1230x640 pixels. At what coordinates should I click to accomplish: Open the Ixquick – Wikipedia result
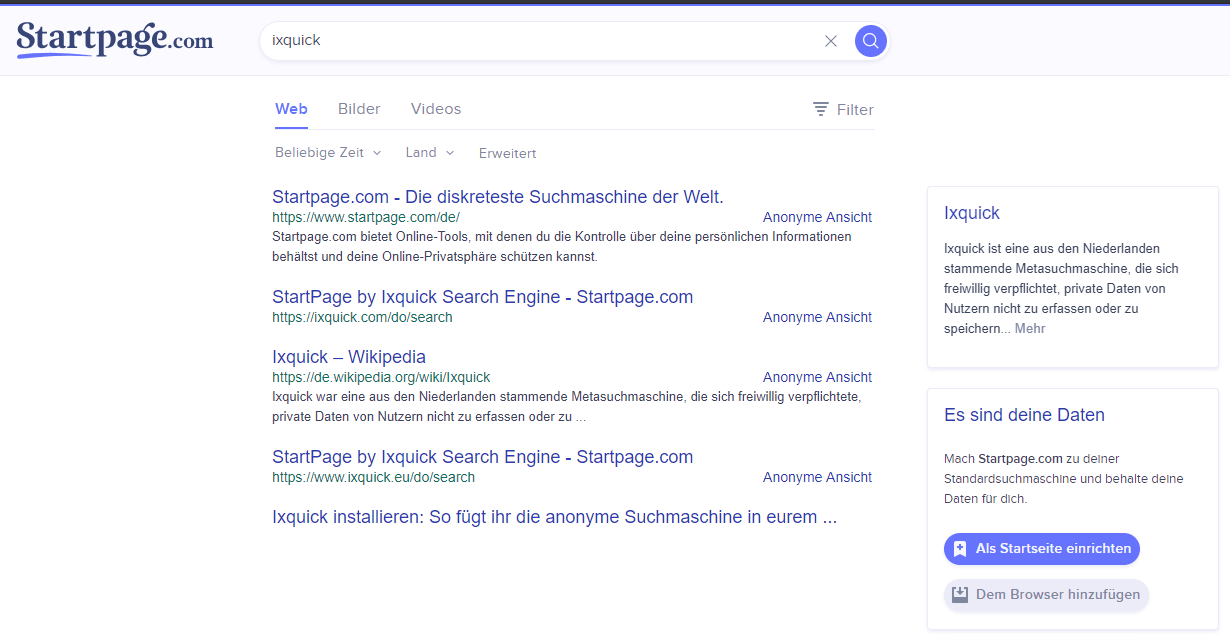(349, 357)
